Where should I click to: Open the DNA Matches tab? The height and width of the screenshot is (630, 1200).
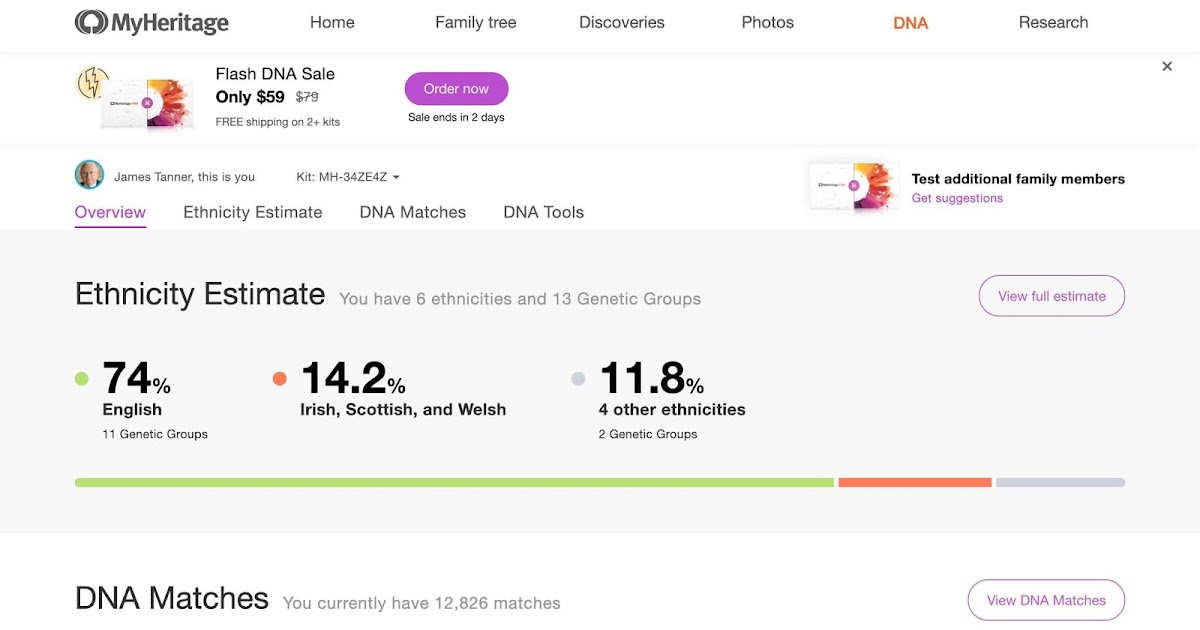click(412, 212)
